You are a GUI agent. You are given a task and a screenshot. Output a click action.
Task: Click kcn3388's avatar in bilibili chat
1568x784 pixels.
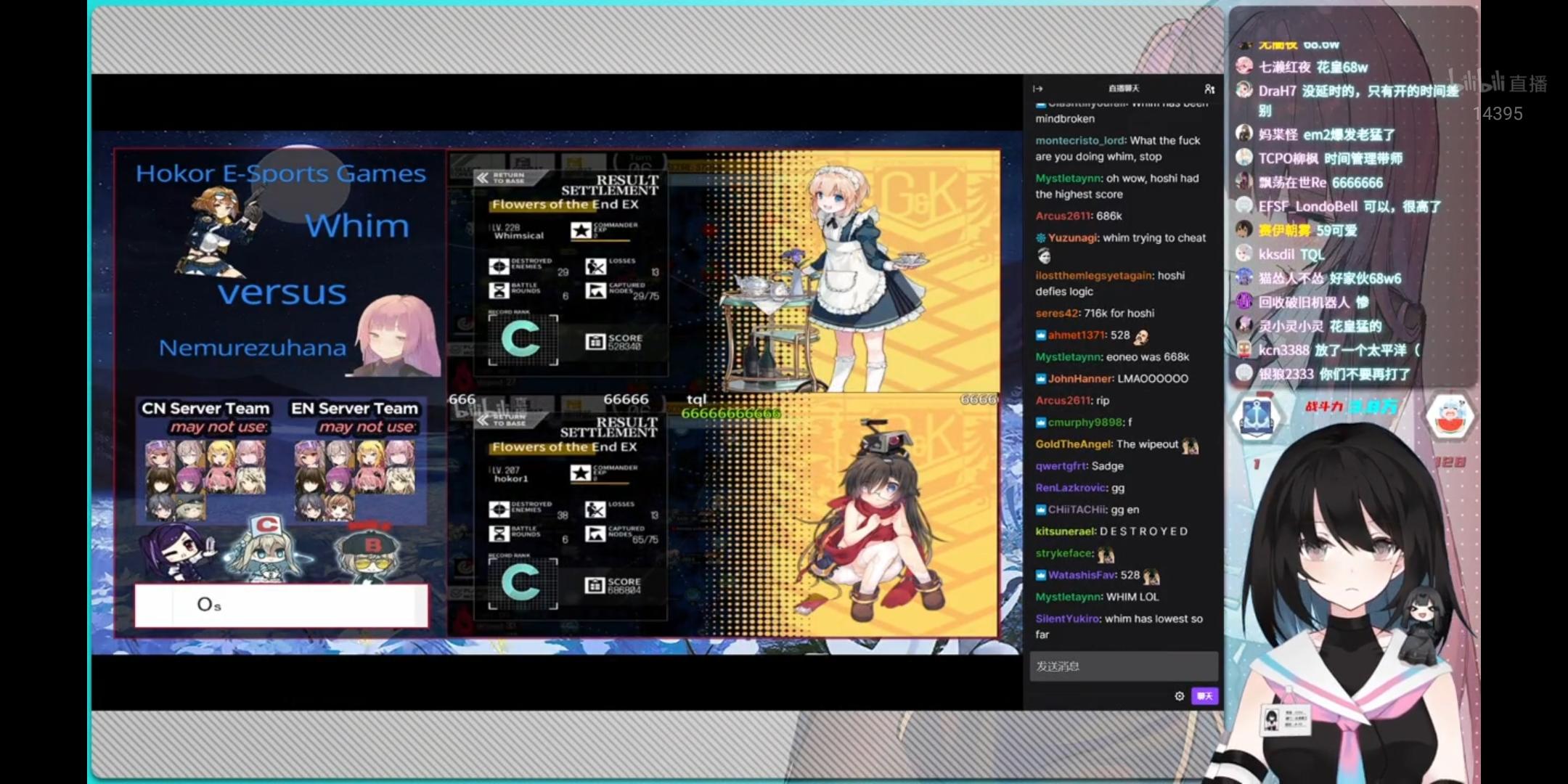click(1244, 349)
